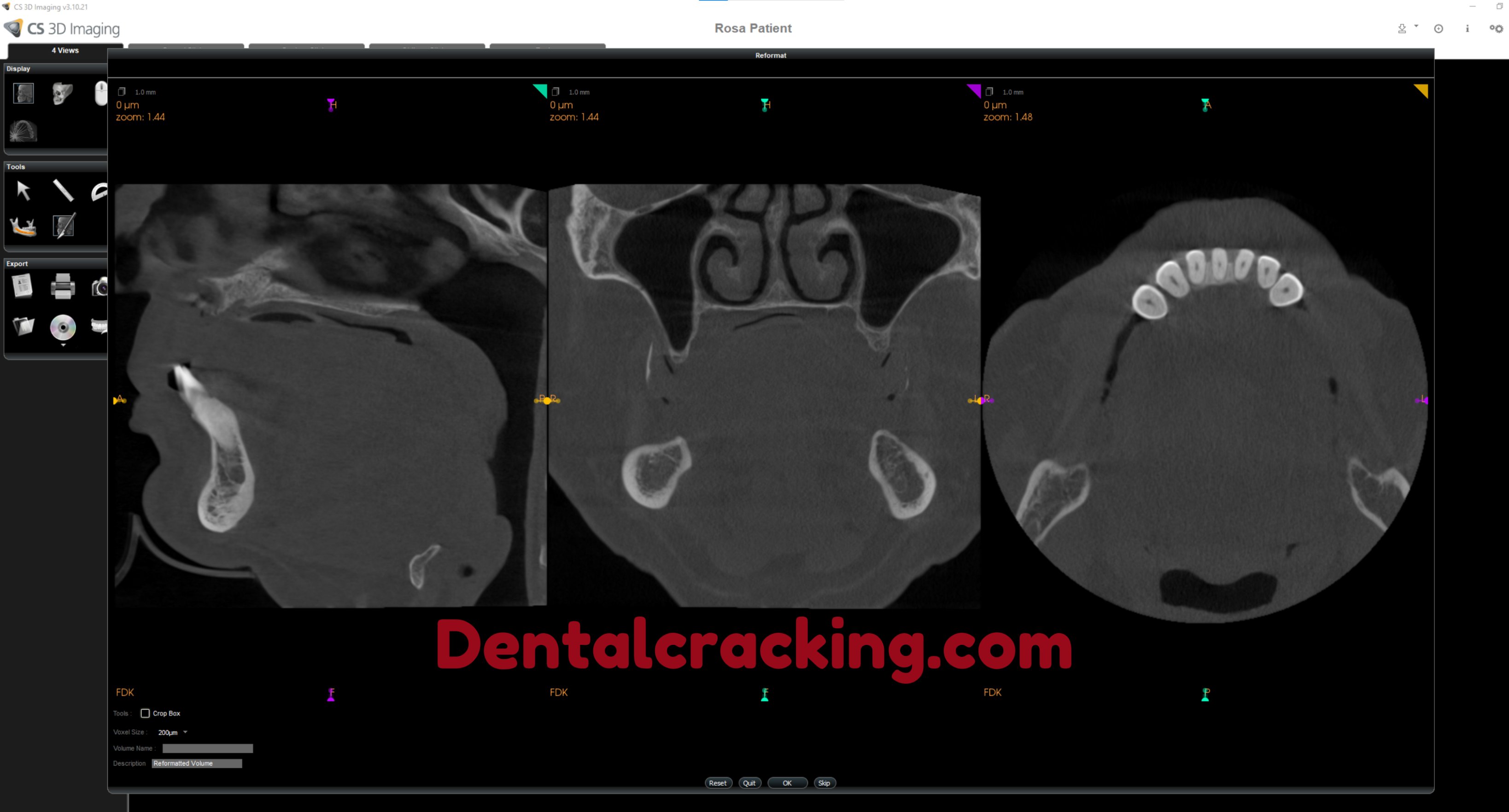Click the '1.0 mm' thickness value in coronal view
The width and height of the screenshot is (1509, 812).
pyautogui.click(x=579, y=92)
